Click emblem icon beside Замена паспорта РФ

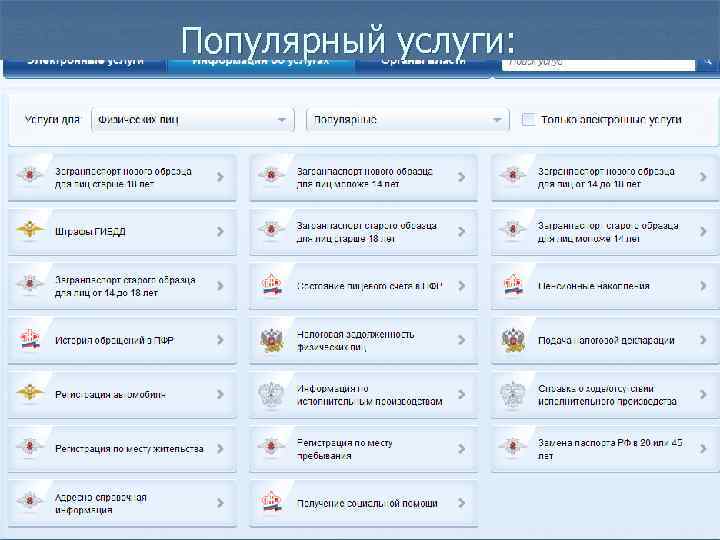point(512,446)
